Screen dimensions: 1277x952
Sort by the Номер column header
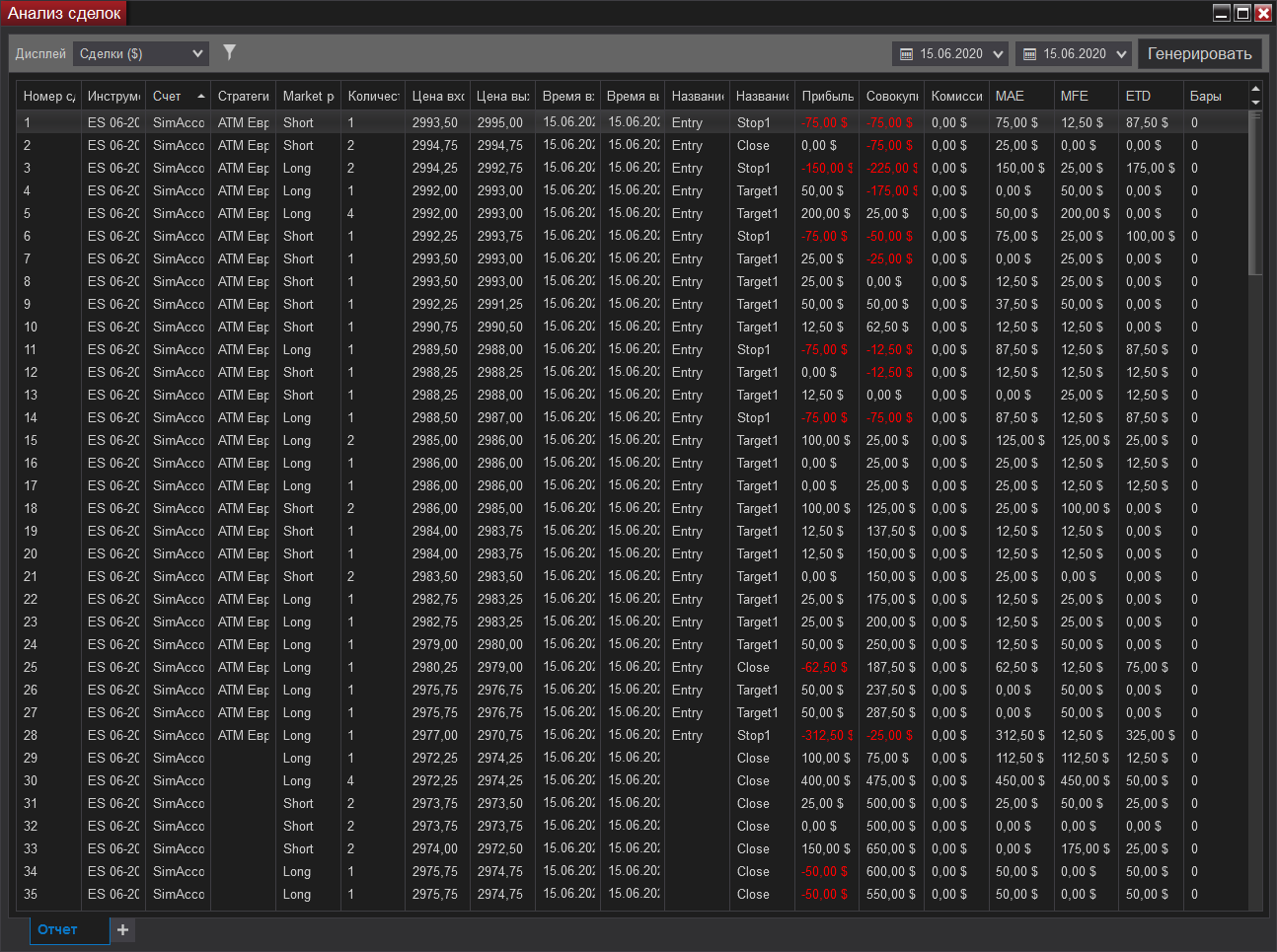point(48,96)
